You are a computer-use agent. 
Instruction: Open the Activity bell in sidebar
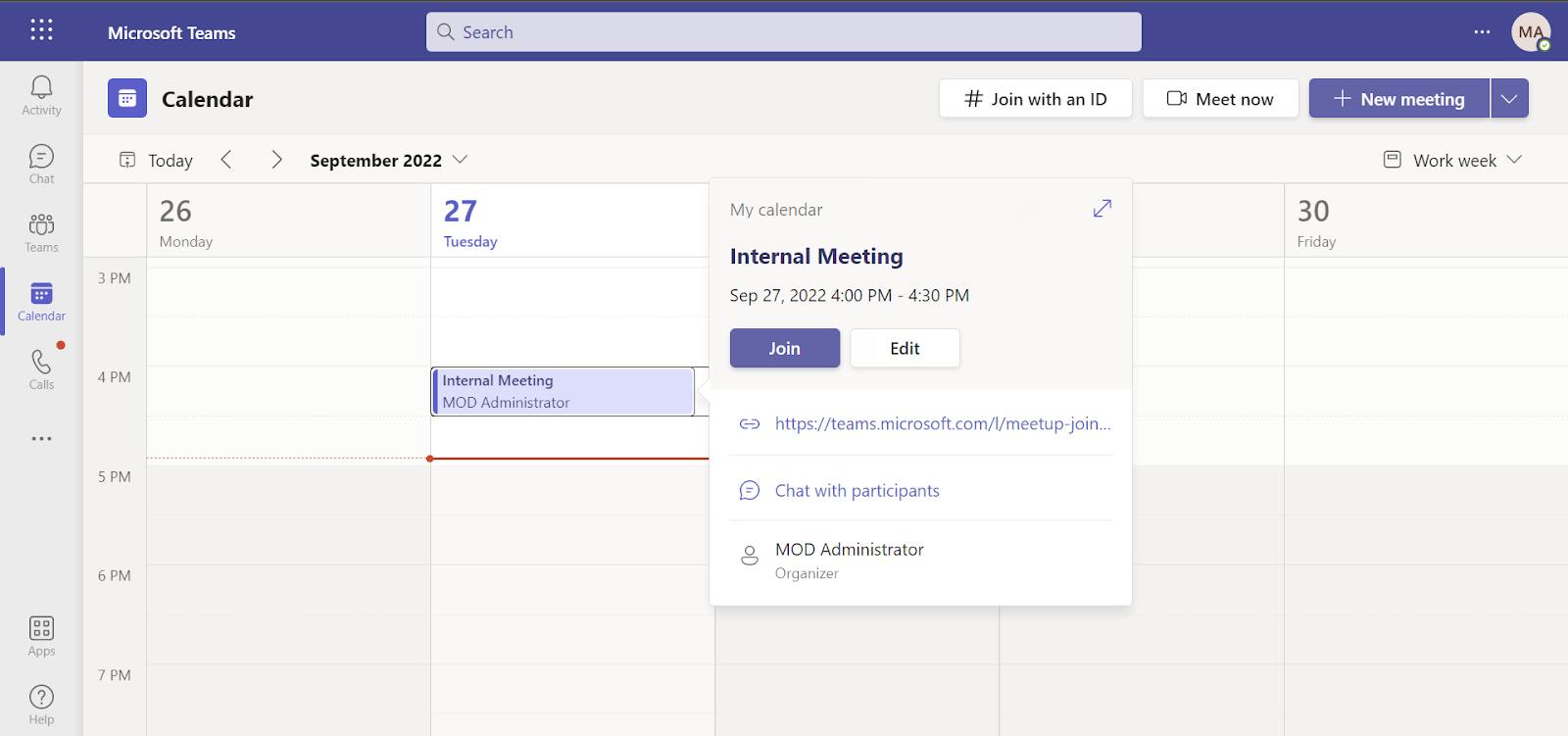pos(41,96)
